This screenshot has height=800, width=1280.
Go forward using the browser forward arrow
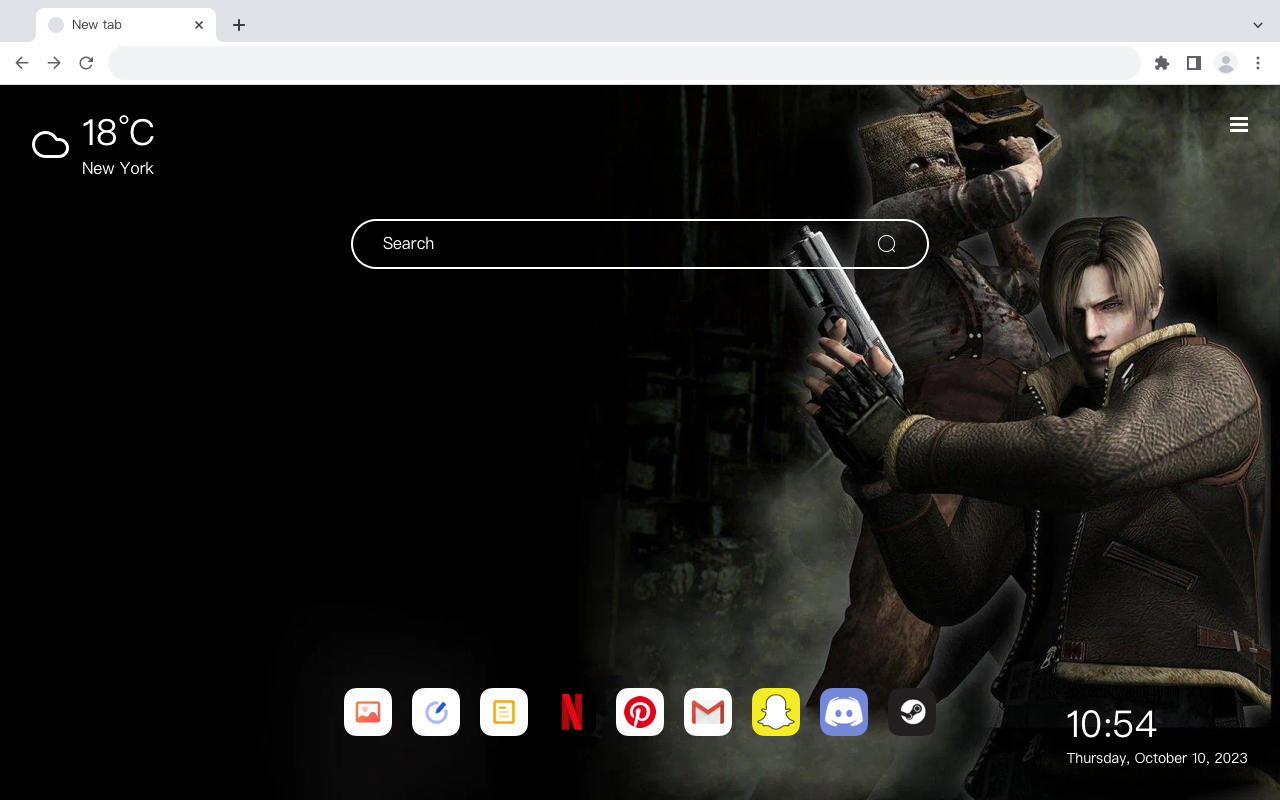(x=54, y=63)
